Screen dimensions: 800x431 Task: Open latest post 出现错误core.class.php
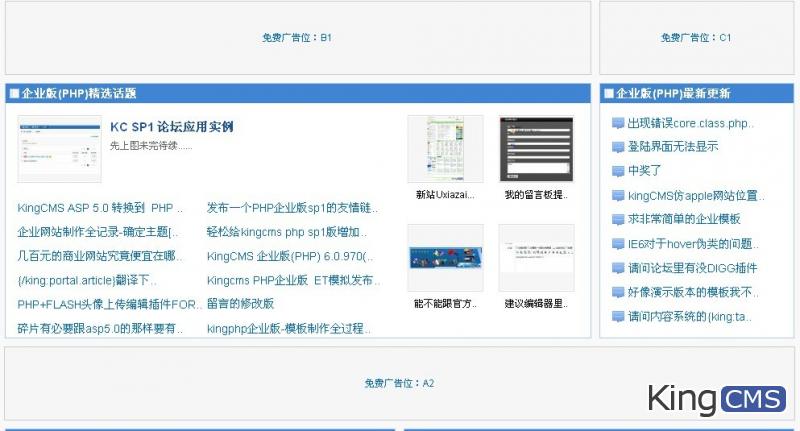click(x=691, y=123)
